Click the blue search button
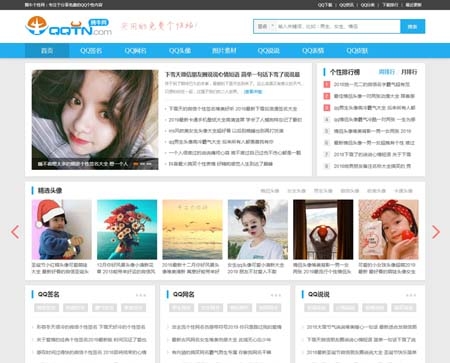Image resolution: width=450 pixels, height=363 pixels. (413, 27)
